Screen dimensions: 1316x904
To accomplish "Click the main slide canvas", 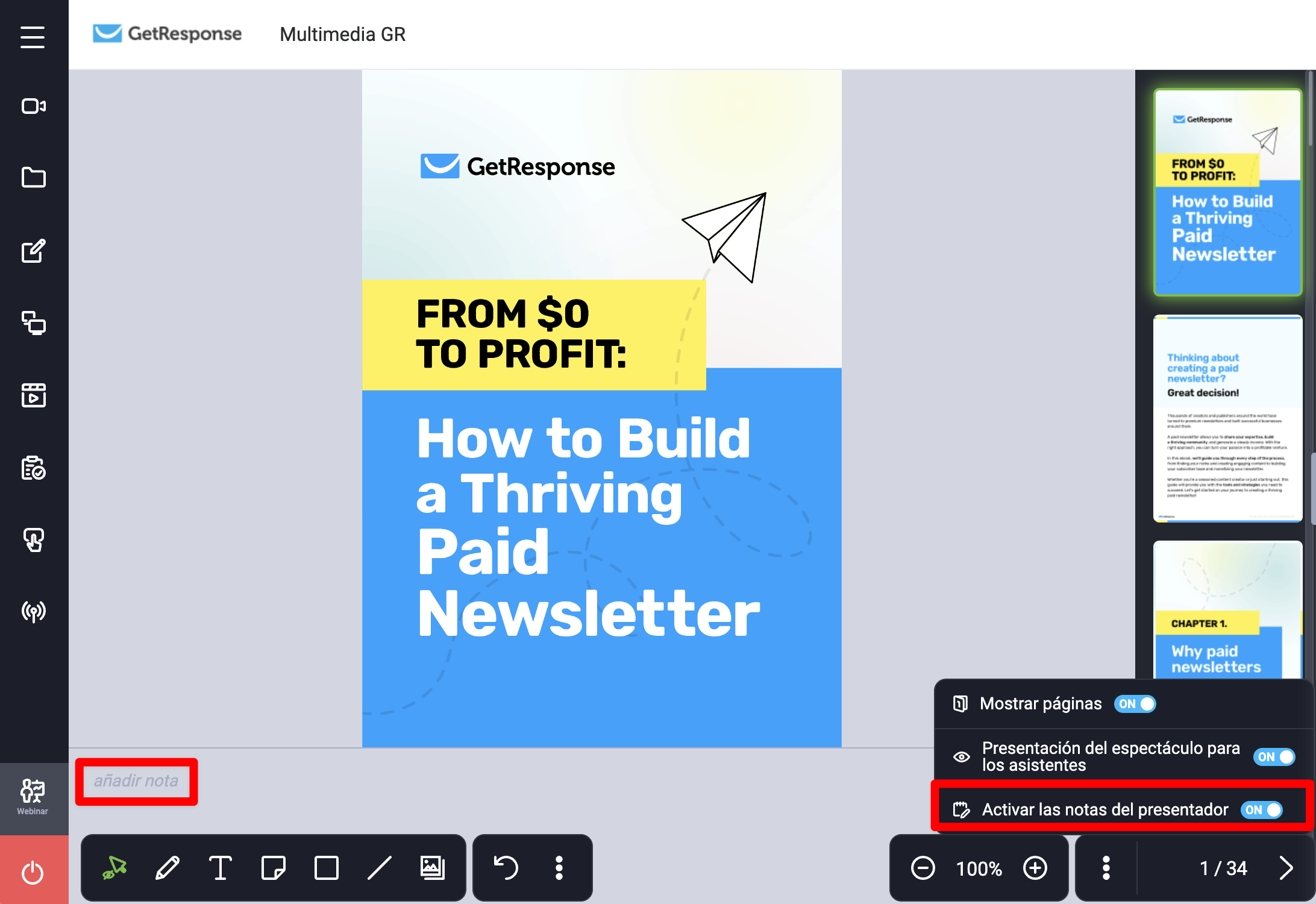I will coord(601,409).
